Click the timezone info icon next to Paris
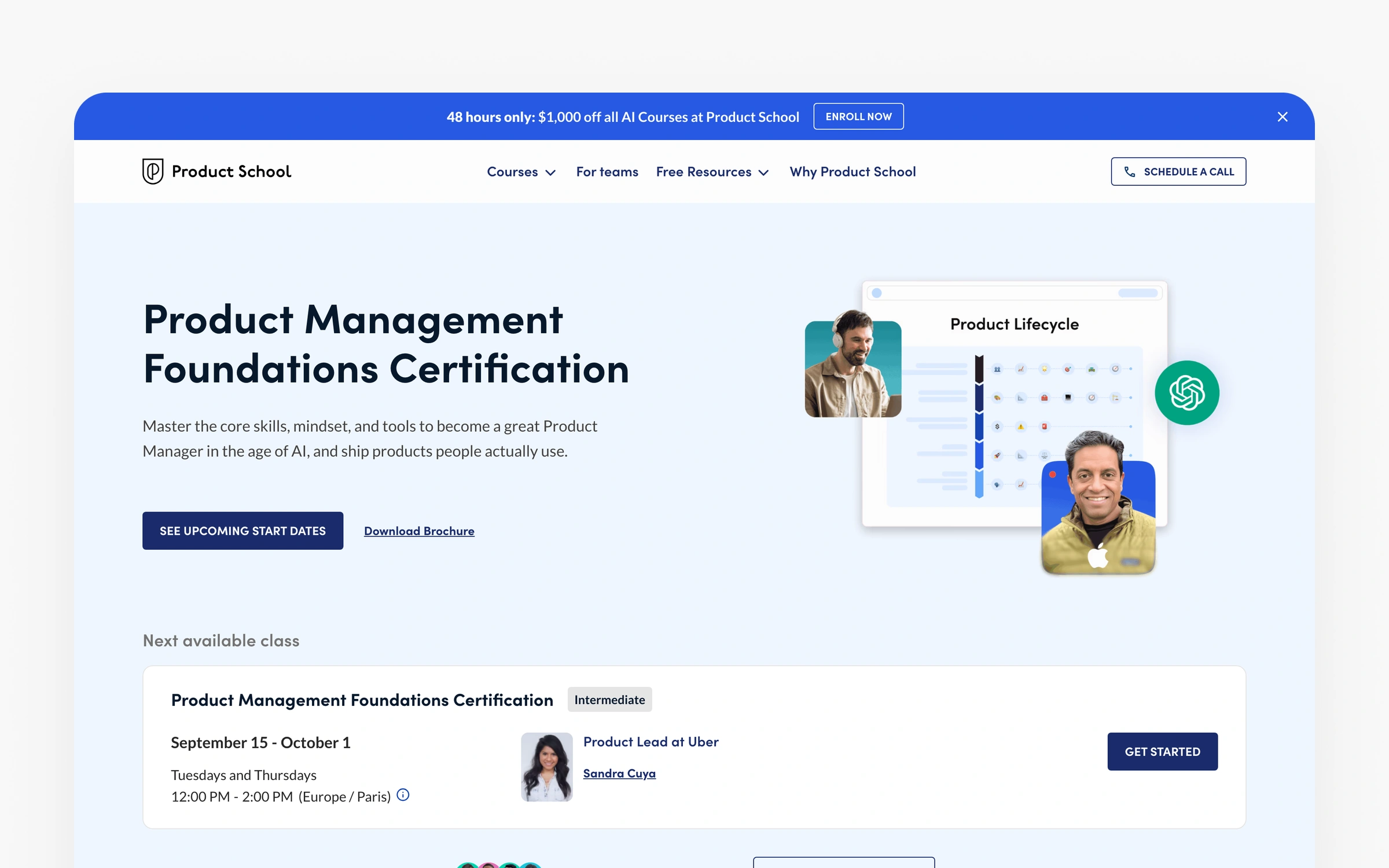 pos(403,795)
